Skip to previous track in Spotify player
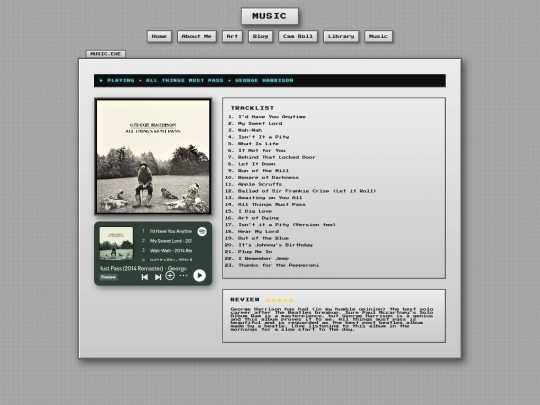The height and width of the screenshot is (405, 540). (145, 277)
